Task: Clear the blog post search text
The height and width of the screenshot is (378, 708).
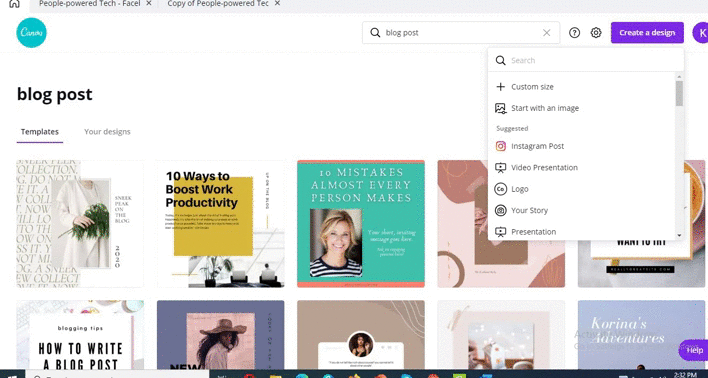Action: (x=546, y=33)
